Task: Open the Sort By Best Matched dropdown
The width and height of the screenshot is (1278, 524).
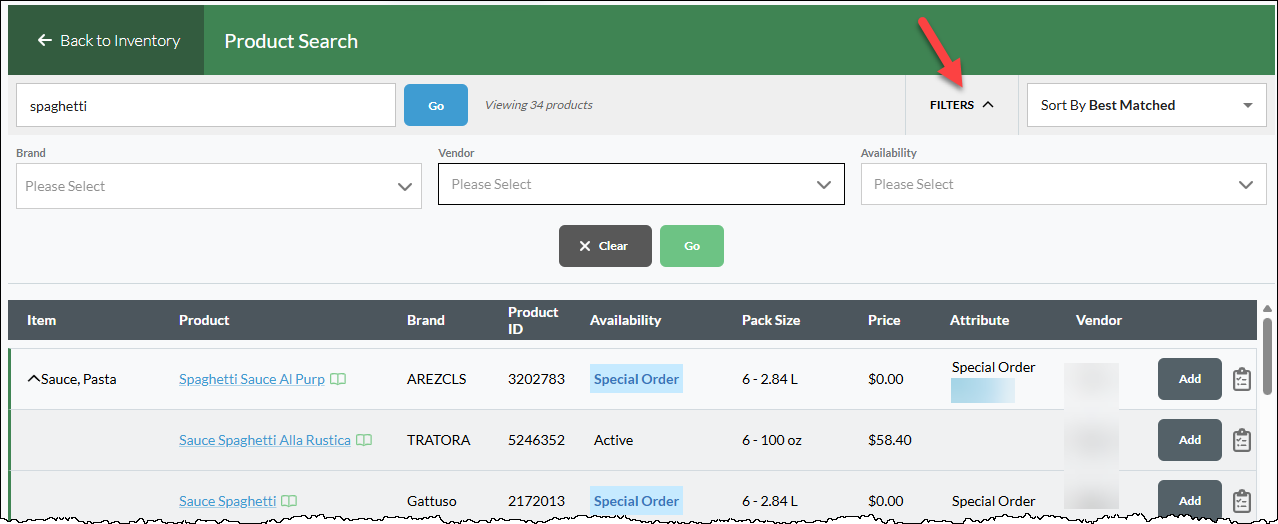Action: point(1147,105)
